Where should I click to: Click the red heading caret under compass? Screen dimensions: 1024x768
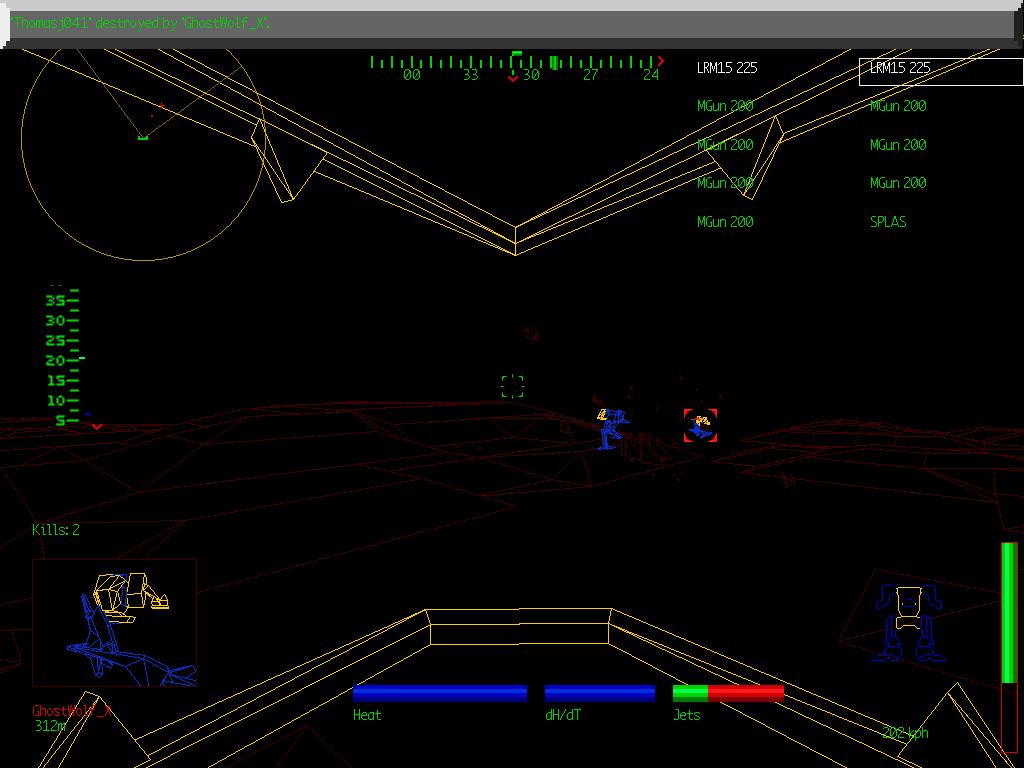click(x=513, y=78)
